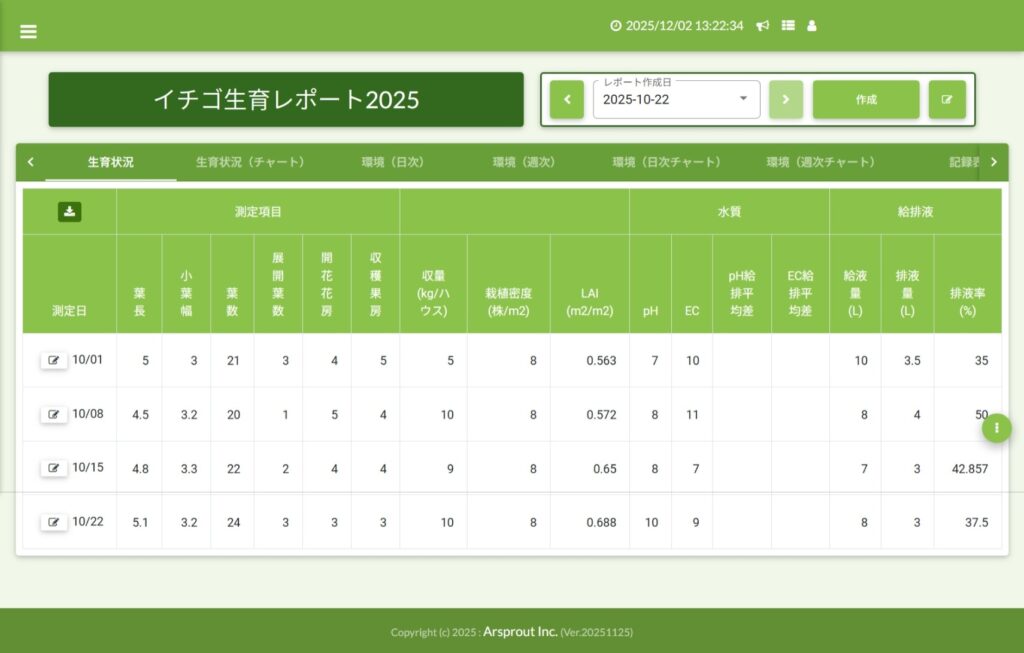This screenshot has width=1024, height=653.
Task: Open the hamburger navigation menu
Action: (x=28, y=31)
